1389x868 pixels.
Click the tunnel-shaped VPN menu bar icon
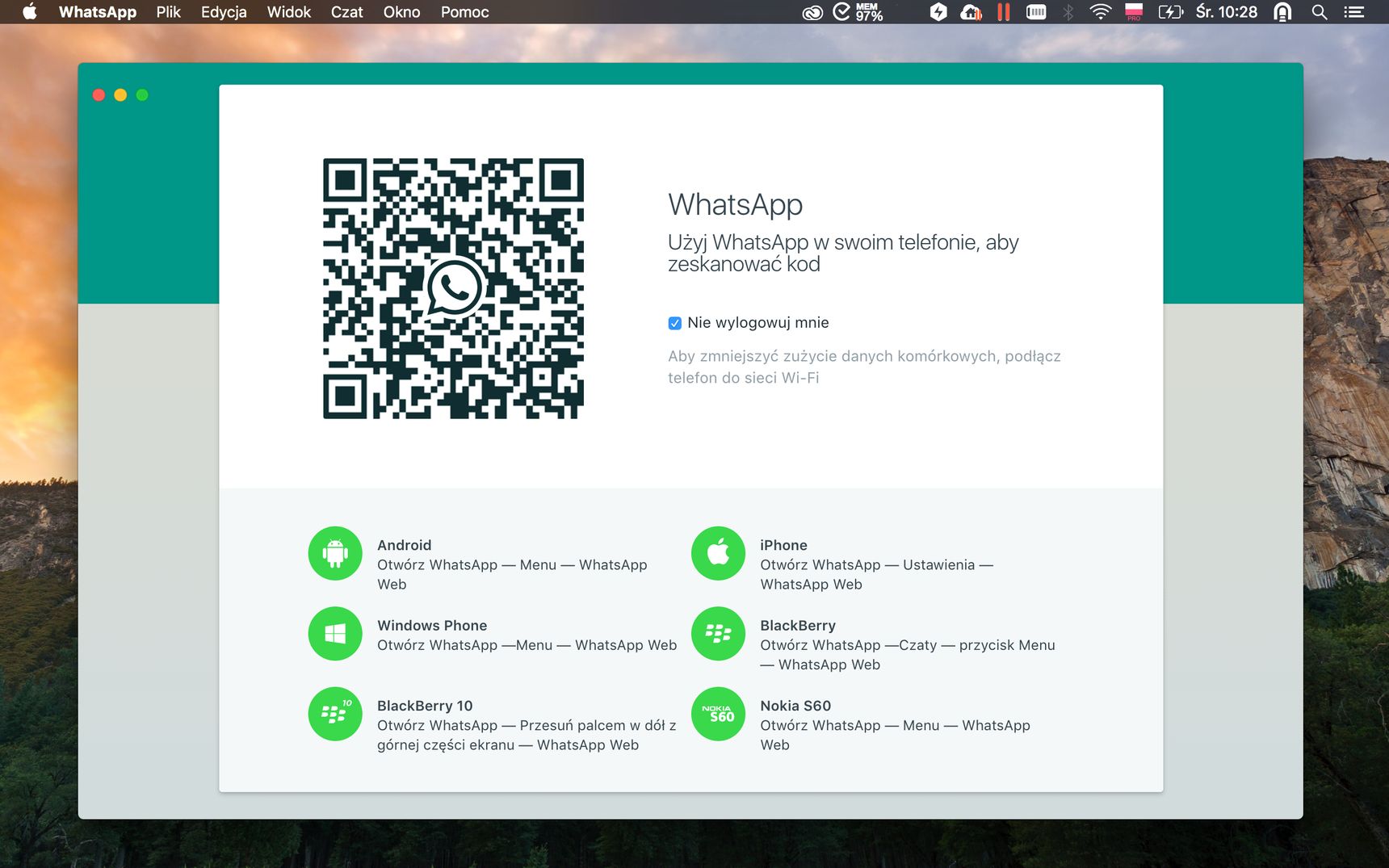[1282, 12]
